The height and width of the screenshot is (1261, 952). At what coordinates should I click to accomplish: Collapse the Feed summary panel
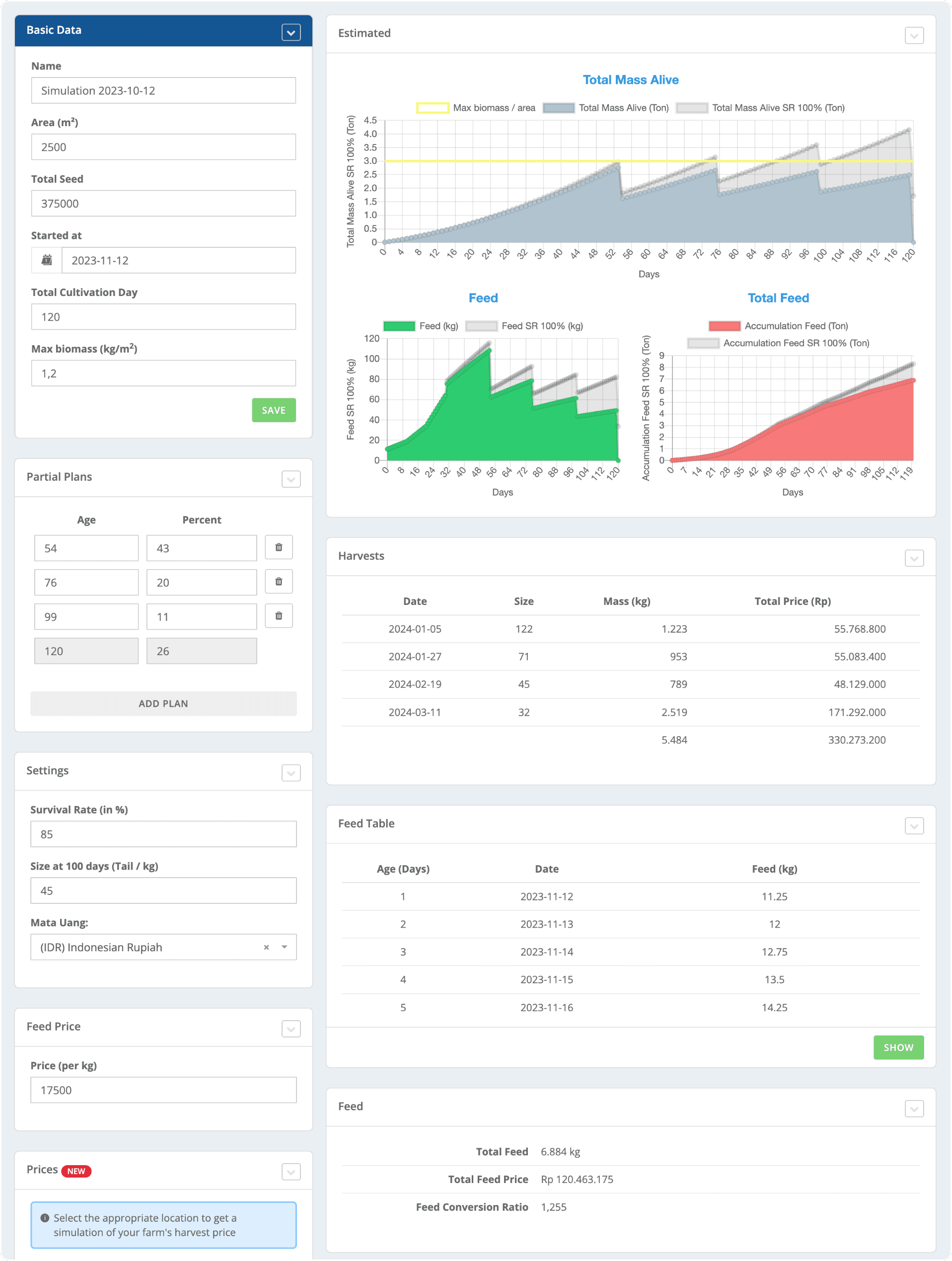914,1109
